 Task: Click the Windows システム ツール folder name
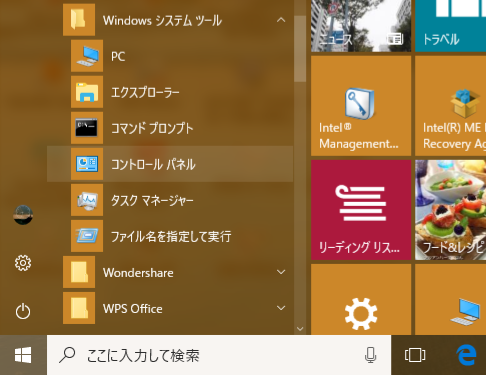(x=162, y=20)
